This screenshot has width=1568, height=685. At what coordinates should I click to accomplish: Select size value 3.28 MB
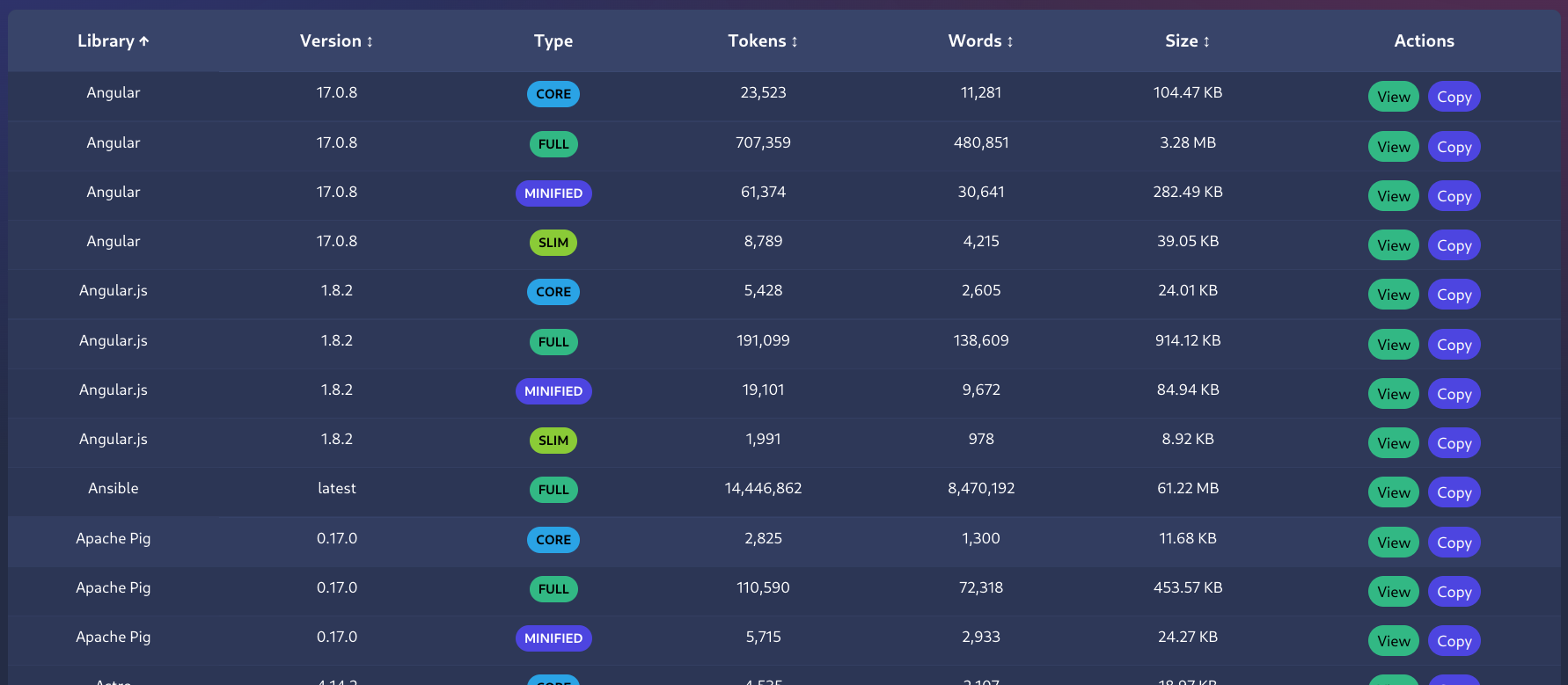(1188, 142)
